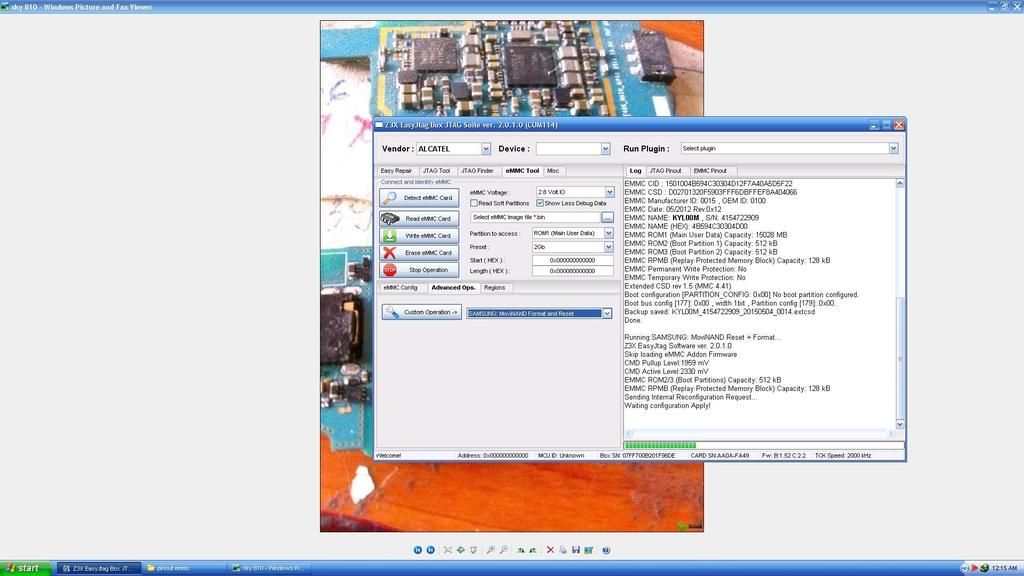
Task: Click the Length (HEX) input field
Action: pos(573,271)
